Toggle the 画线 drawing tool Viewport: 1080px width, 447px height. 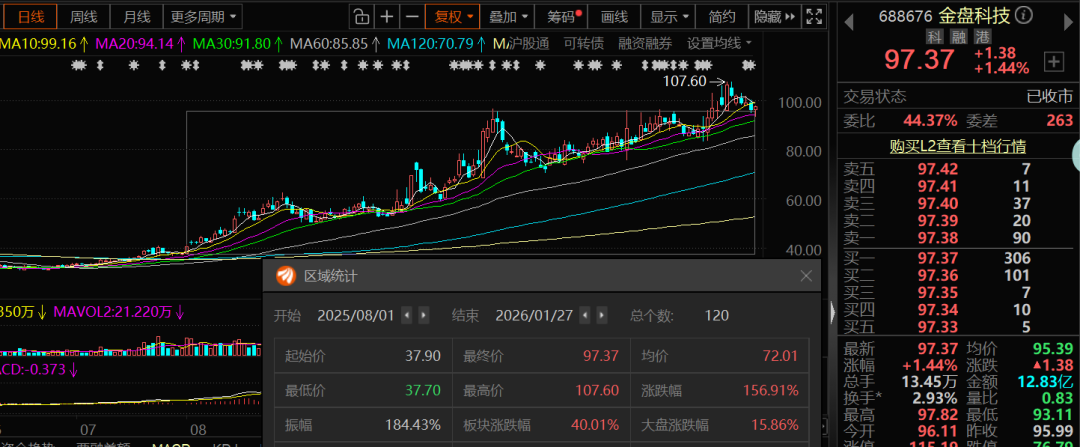click(x=614, y=16)
